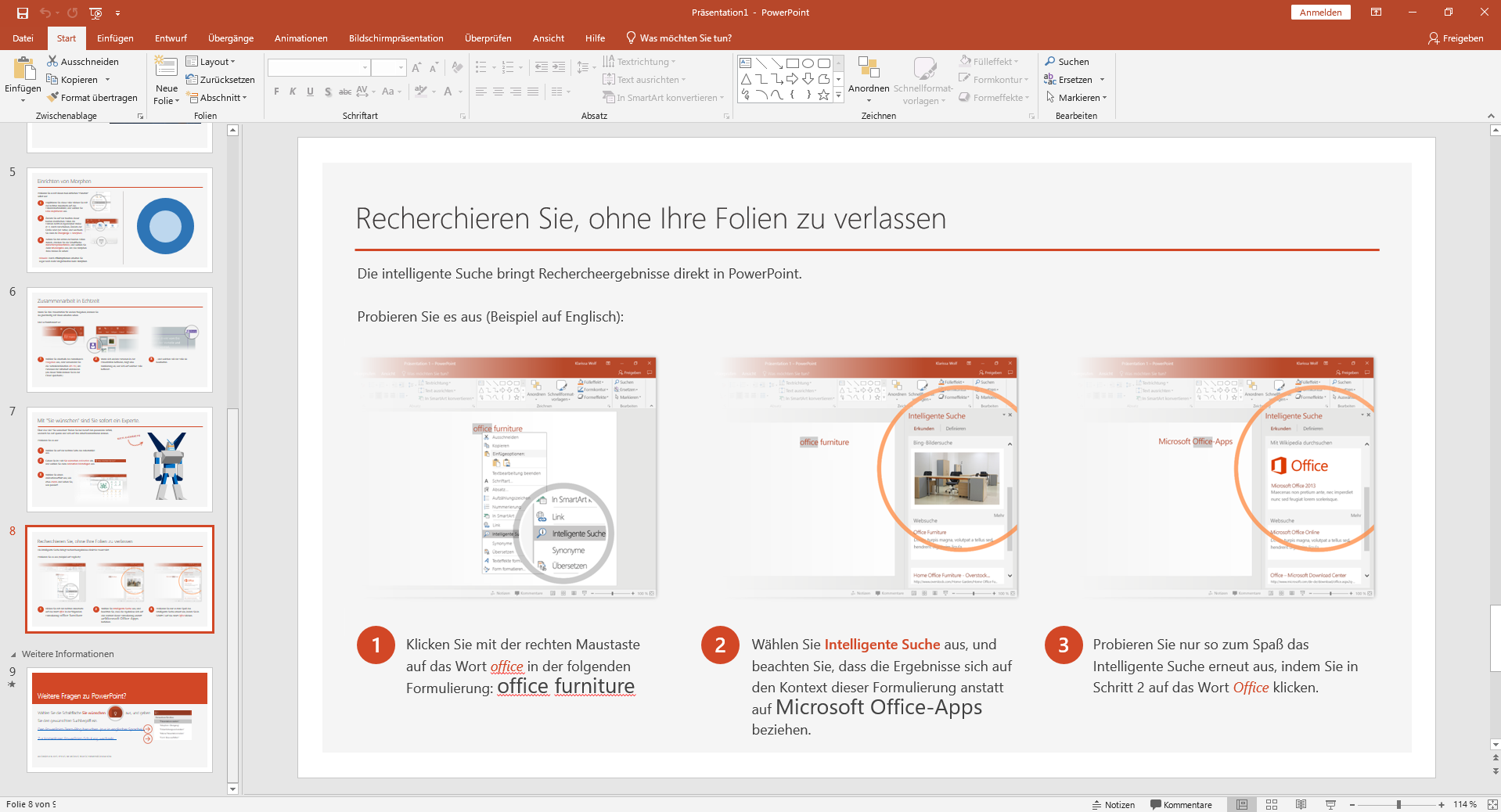Switch to the Ansicht tab
This screenshot has width=1501, height=812.
pos(548,38)
